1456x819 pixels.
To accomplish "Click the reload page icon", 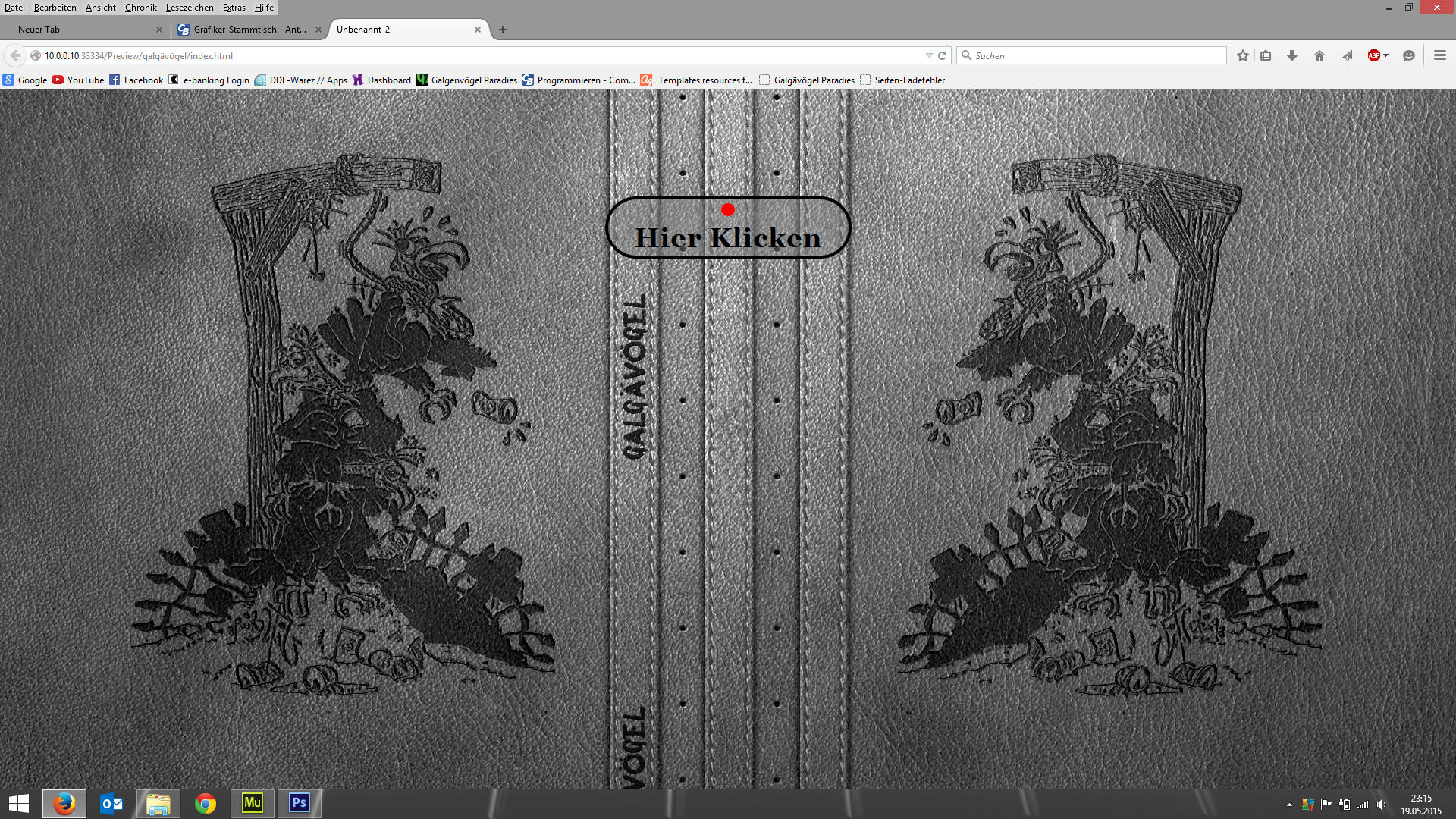I will 943,55.
